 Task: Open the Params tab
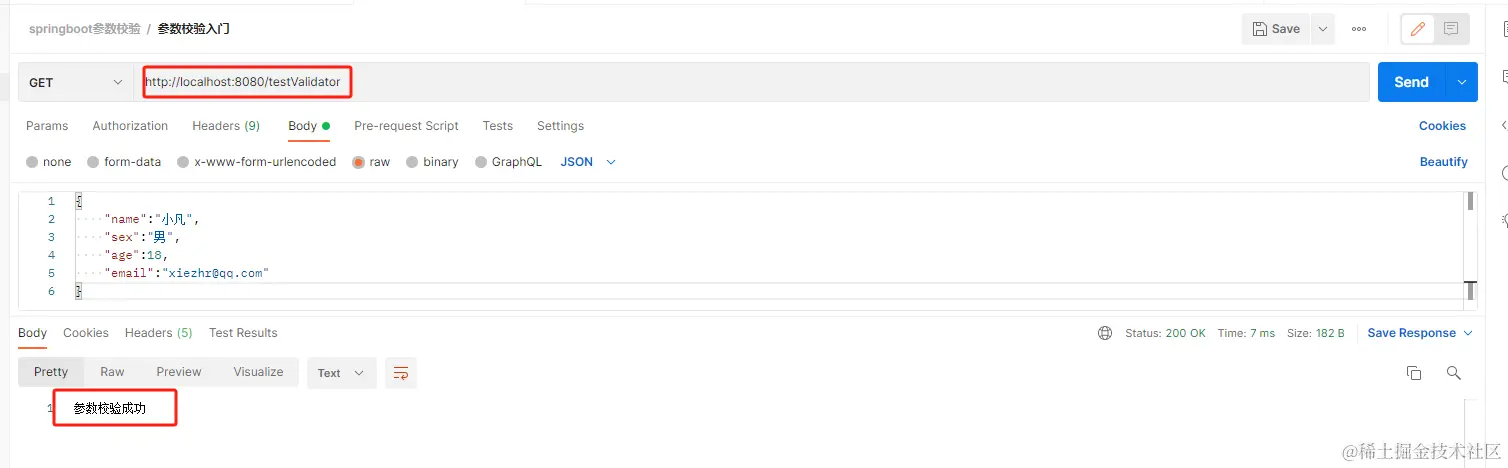(47, 126)
